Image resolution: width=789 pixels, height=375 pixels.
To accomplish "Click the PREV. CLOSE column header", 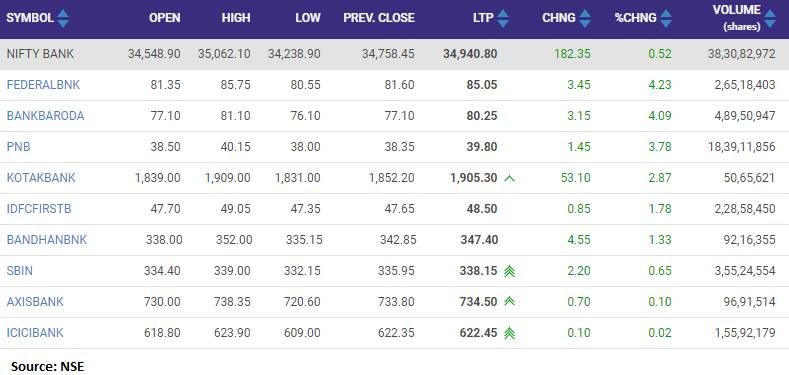I will pyautogui.click(x=379, y=18).
